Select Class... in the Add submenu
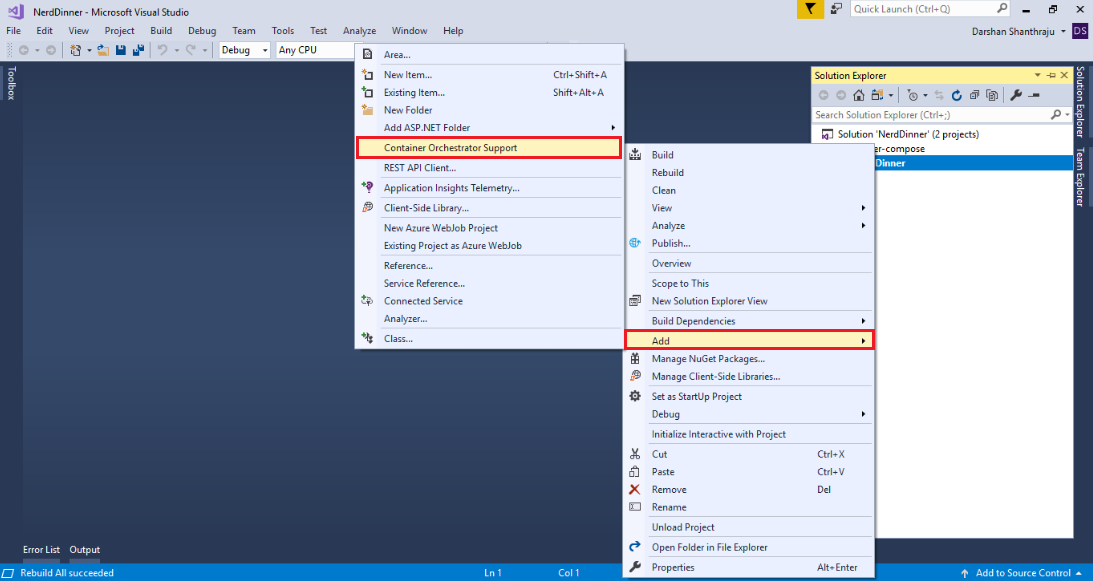 (x=489, y=338)
